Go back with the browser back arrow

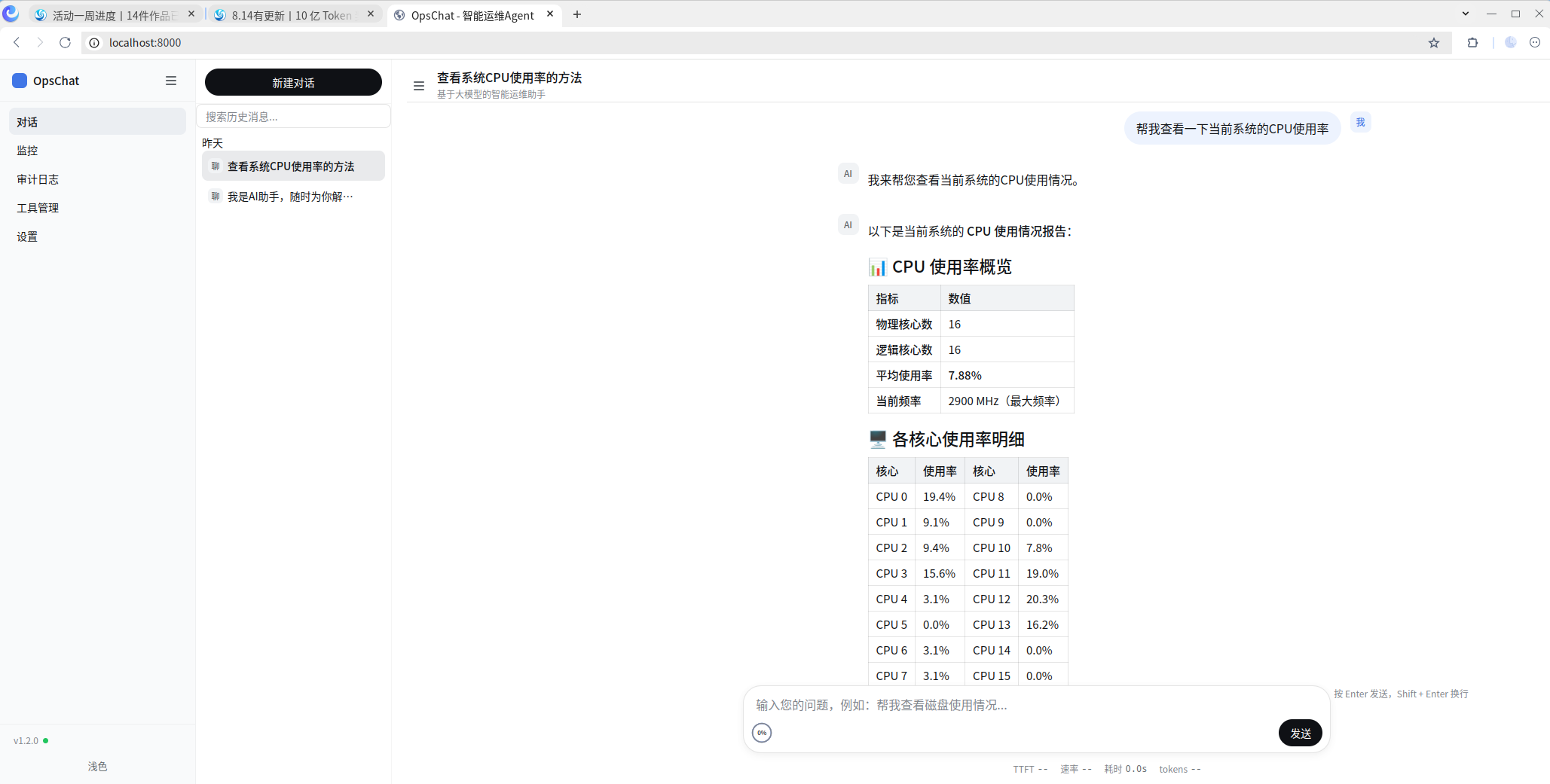pos(17,43)
